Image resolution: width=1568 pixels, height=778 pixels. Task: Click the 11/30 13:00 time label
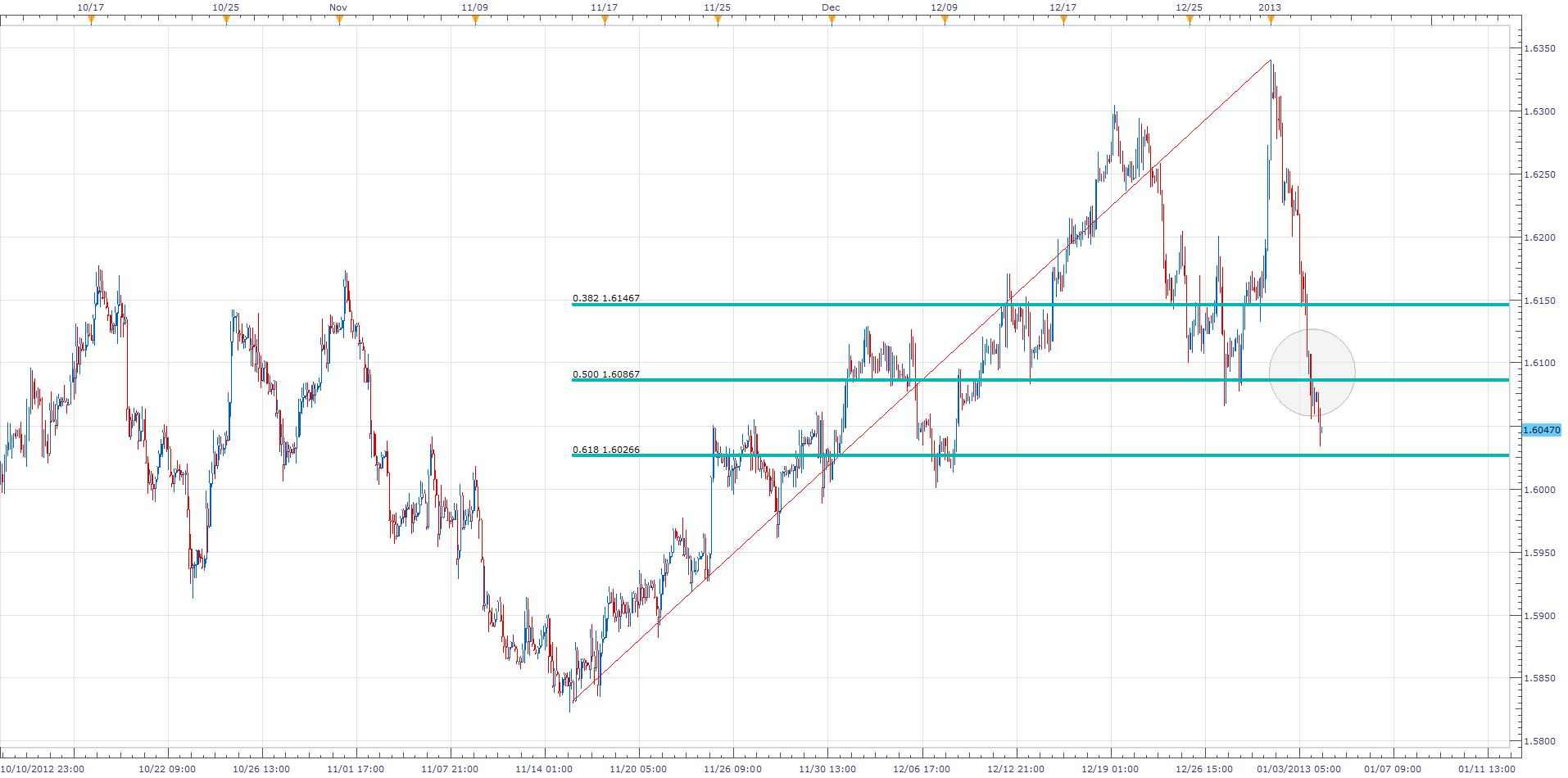[x=827, y=769]
